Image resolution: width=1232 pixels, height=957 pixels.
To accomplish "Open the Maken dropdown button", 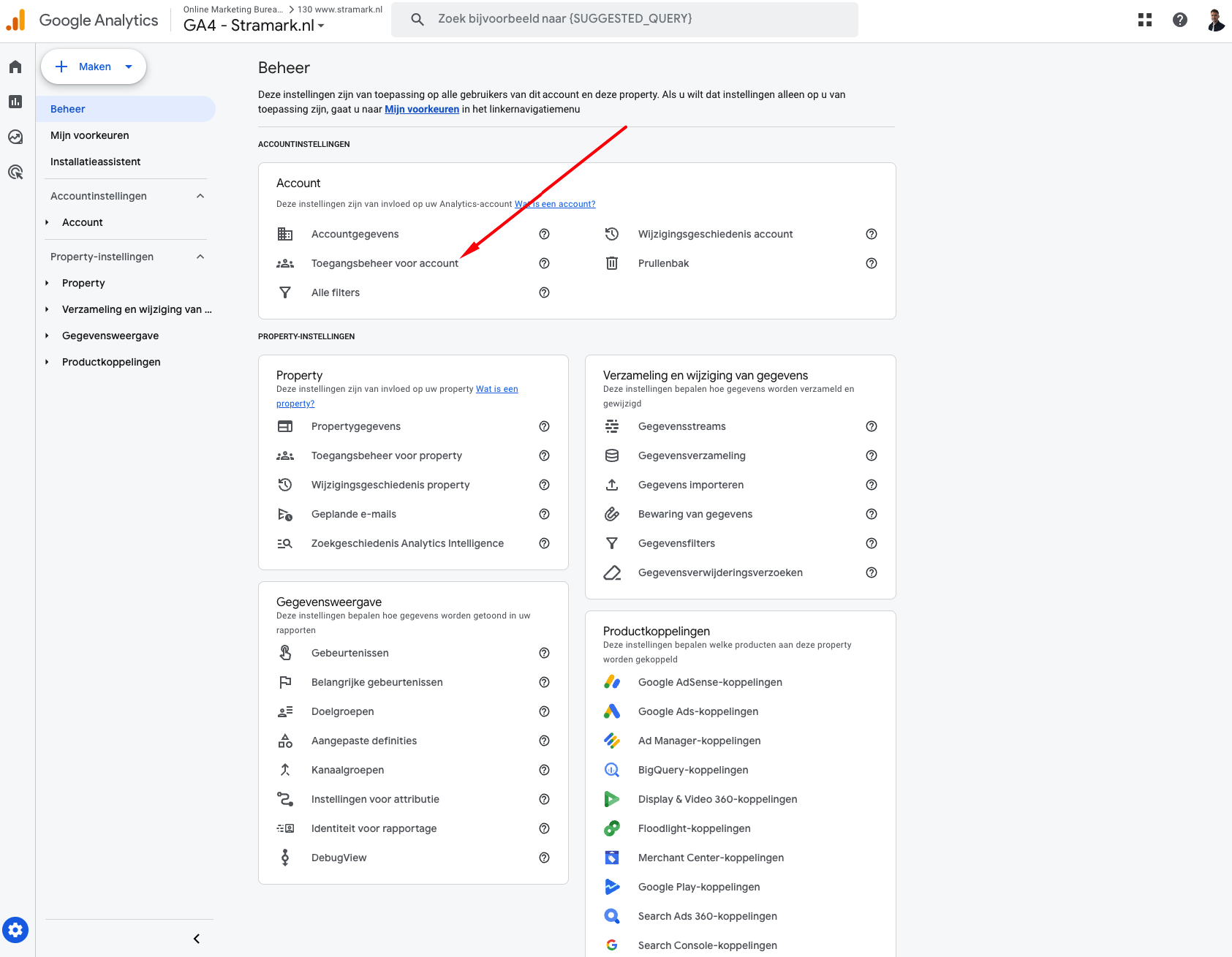I will pos(94,67).
